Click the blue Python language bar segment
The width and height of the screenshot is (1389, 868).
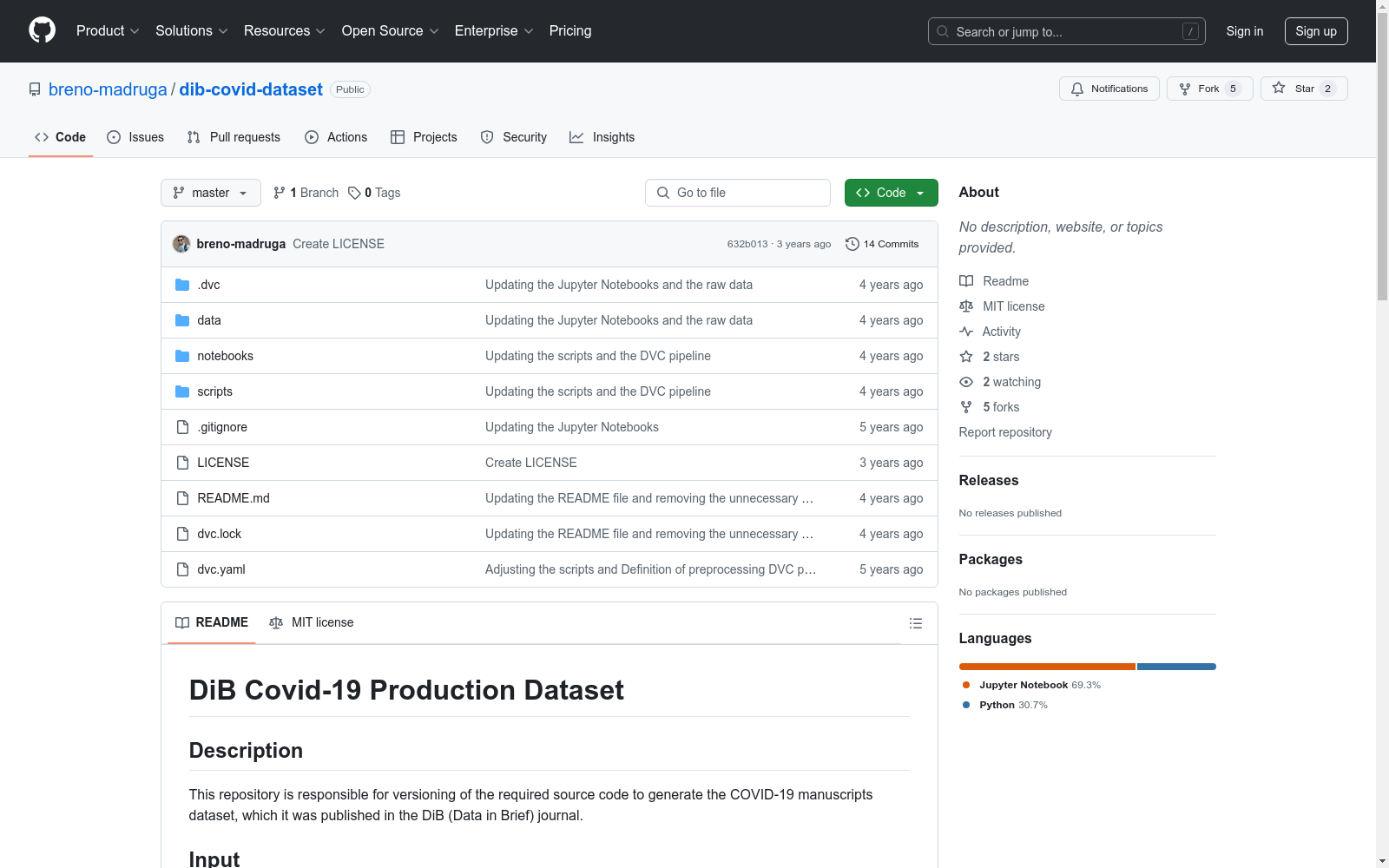[x=1176, y=667]
